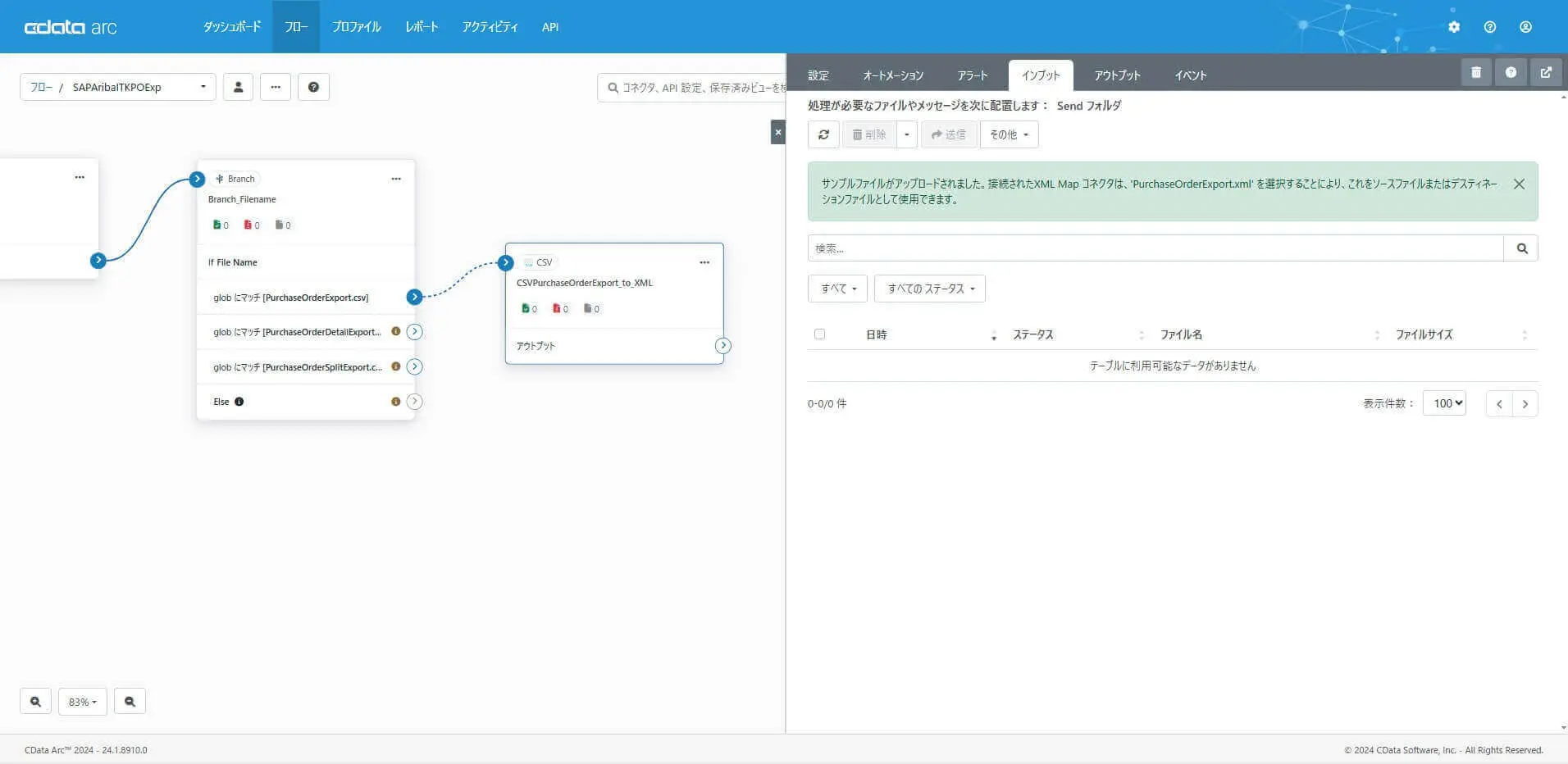The height and width of the screenshot is (764, 1568).
Task: Focus the 検索 input field in panel
Action: [x=1155, y=248]
